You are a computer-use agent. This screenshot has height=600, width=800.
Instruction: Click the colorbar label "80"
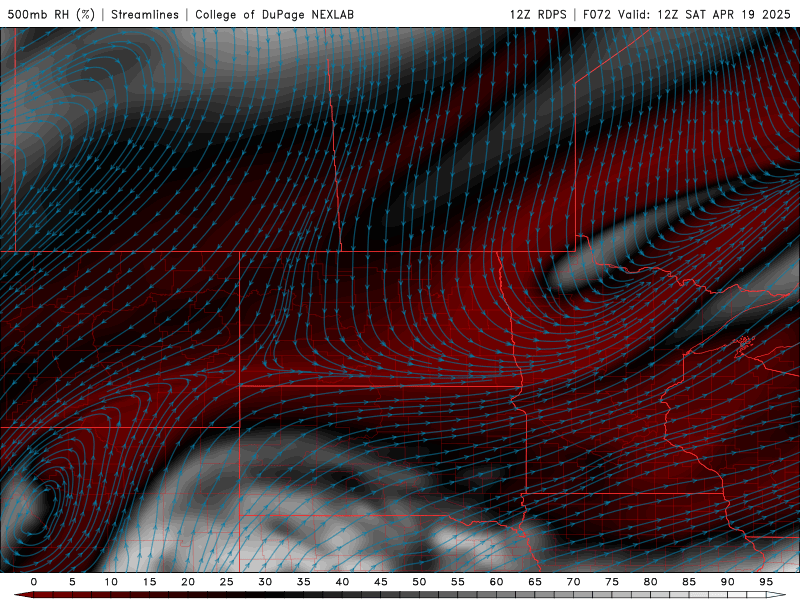(x=651, y=582)
